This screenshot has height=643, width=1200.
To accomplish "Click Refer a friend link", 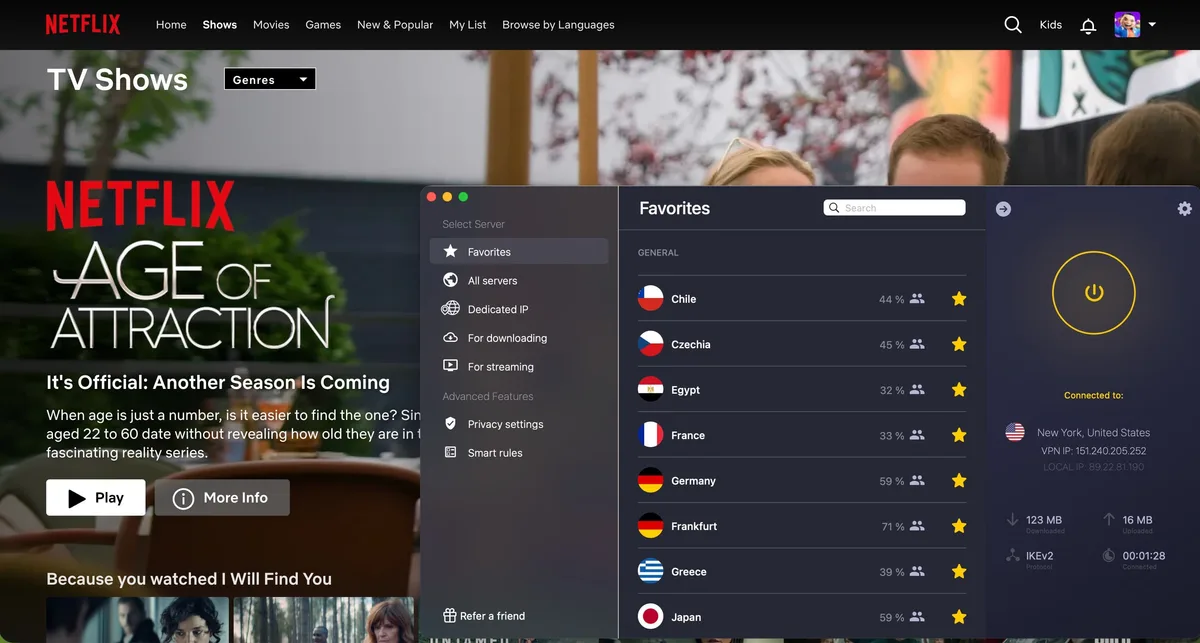I will tap(484, 616).
